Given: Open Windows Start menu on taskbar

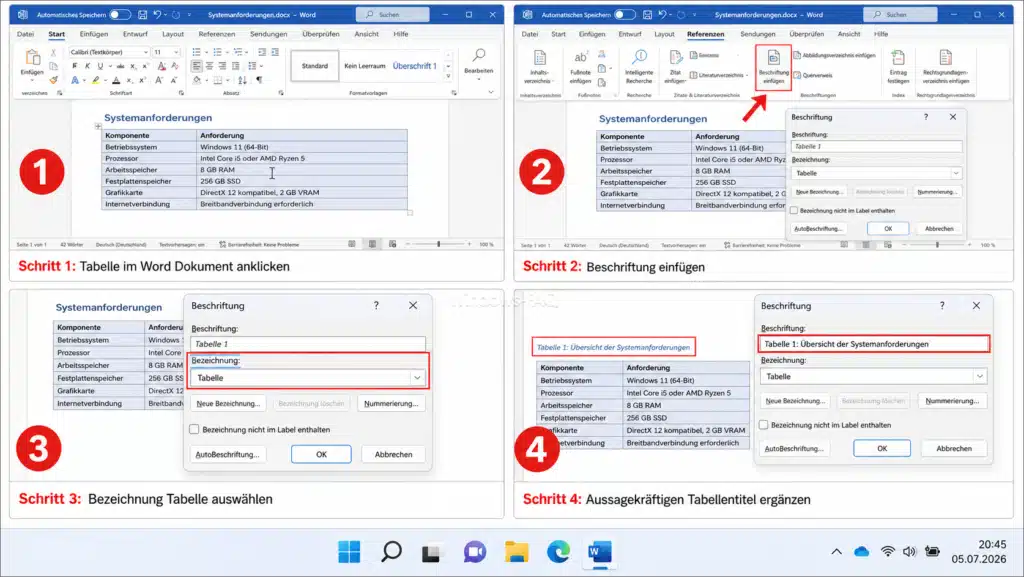Looking at the screenshot, I should coord(349,552).
